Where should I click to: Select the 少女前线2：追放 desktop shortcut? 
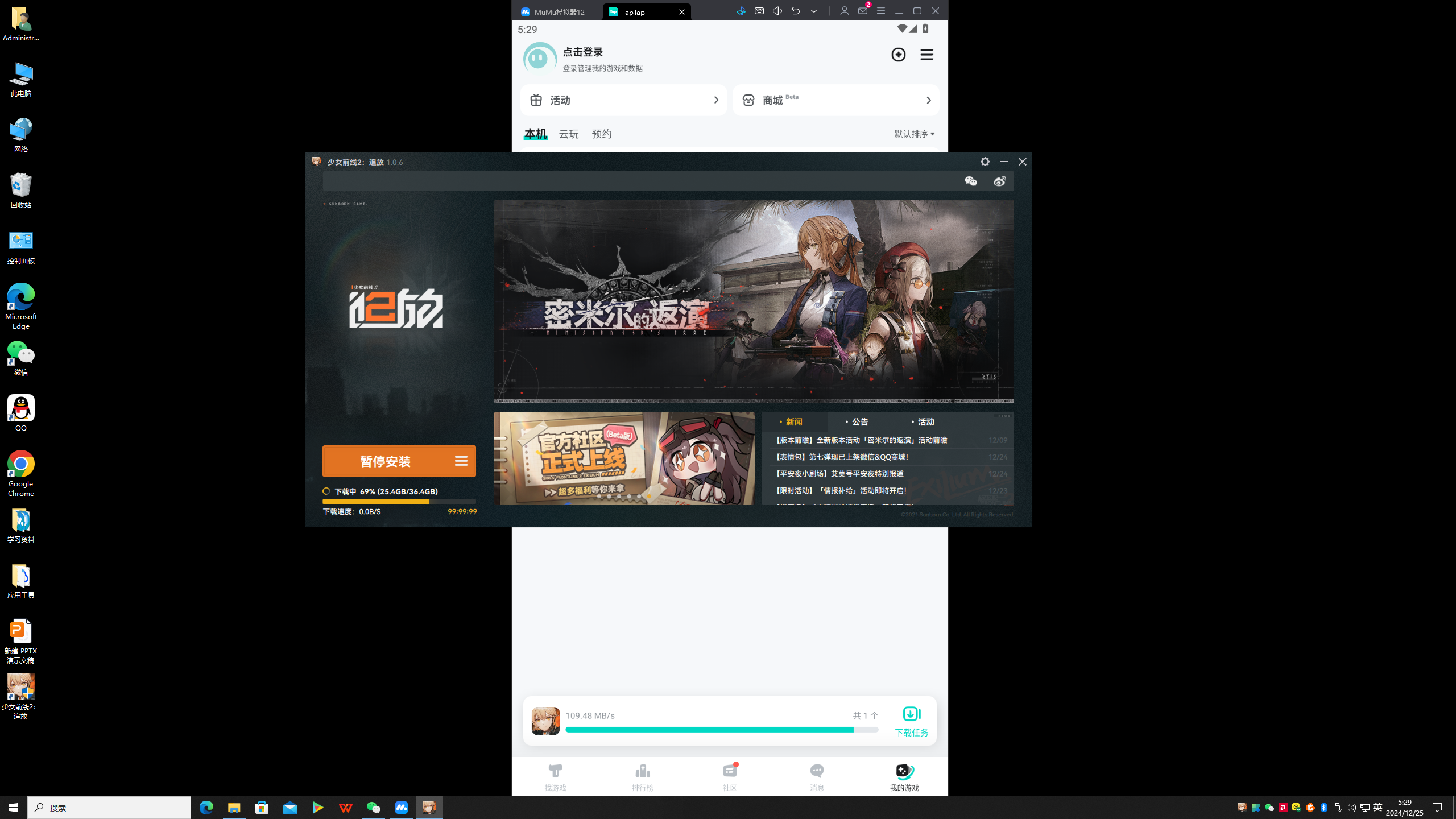point(20,697)
